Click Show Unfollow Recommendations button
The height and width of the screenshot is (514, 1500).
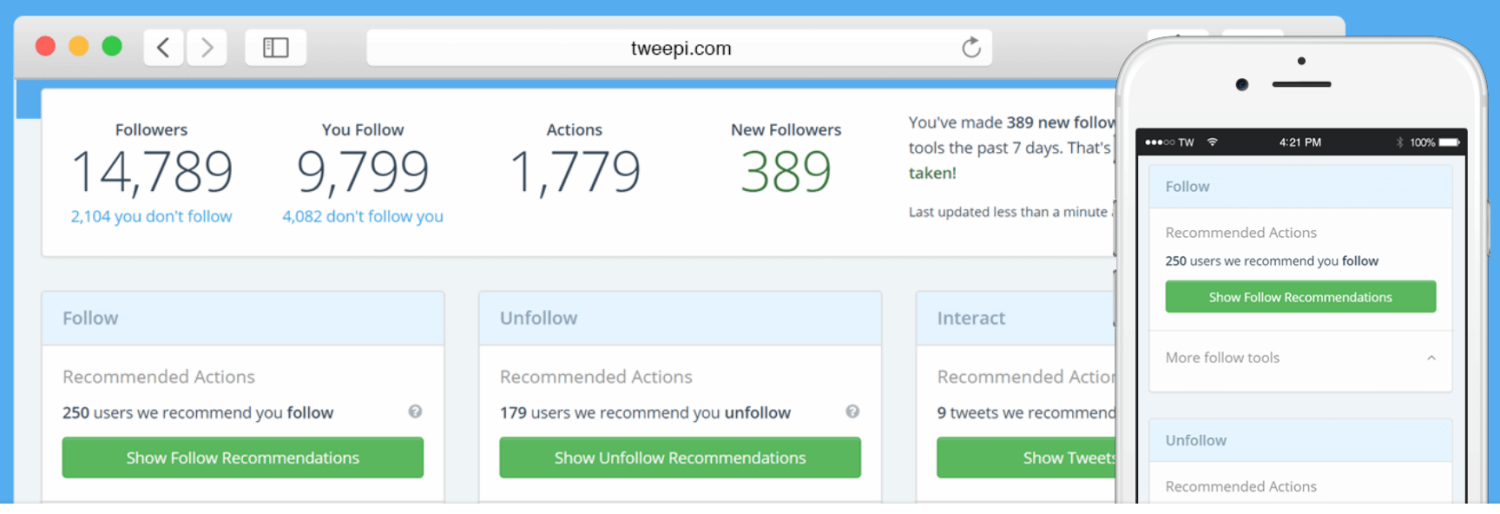[680, 458]
